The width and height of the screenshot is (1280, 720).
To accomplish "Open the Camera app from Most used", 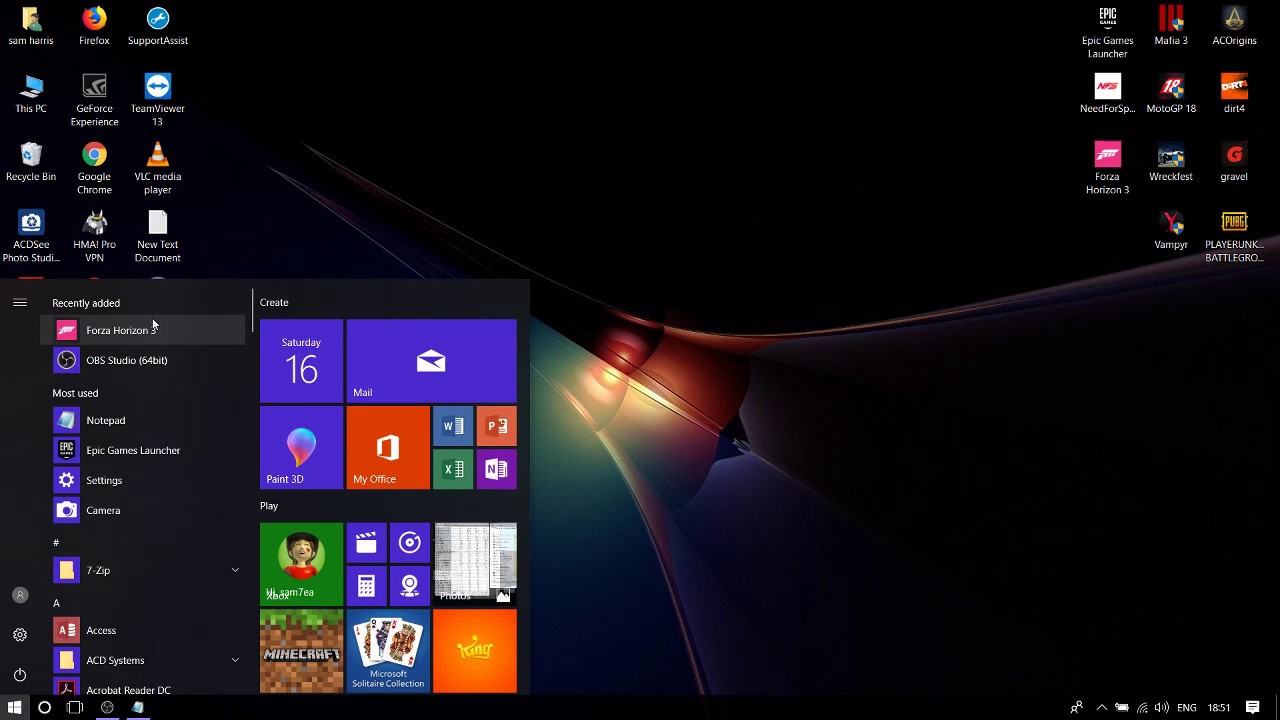I will click(104, 510).
